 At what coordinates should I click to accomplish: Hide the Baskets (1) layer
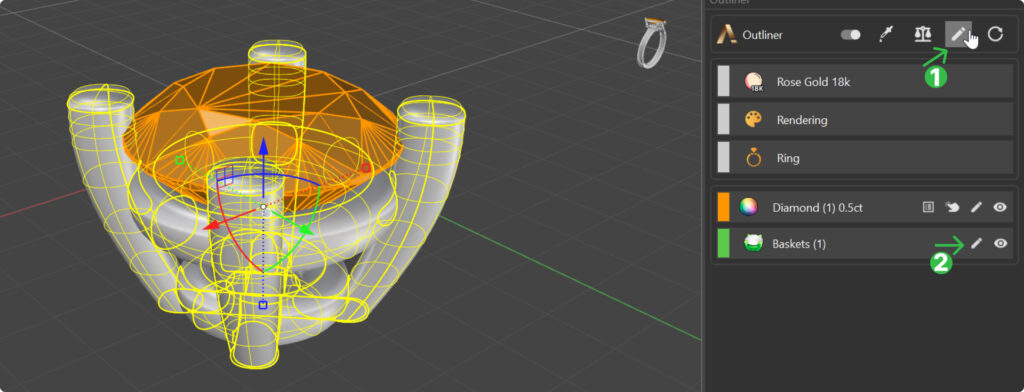click(x=1000, y=244)
